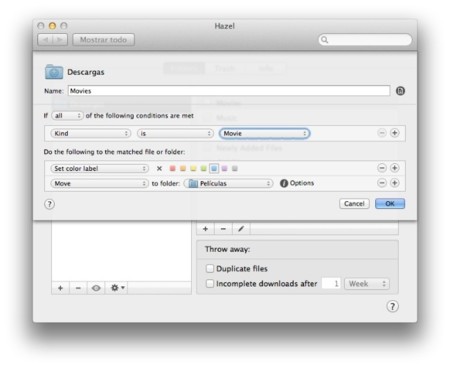Enable Incomplete downloads after checkbox

tap(210, 284)
